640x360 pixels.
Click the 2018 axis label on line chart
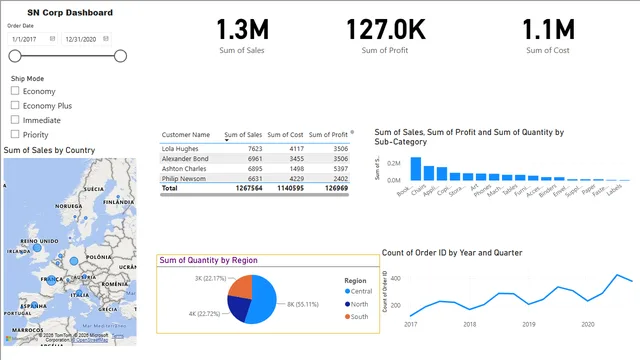(x=470, y=324)
